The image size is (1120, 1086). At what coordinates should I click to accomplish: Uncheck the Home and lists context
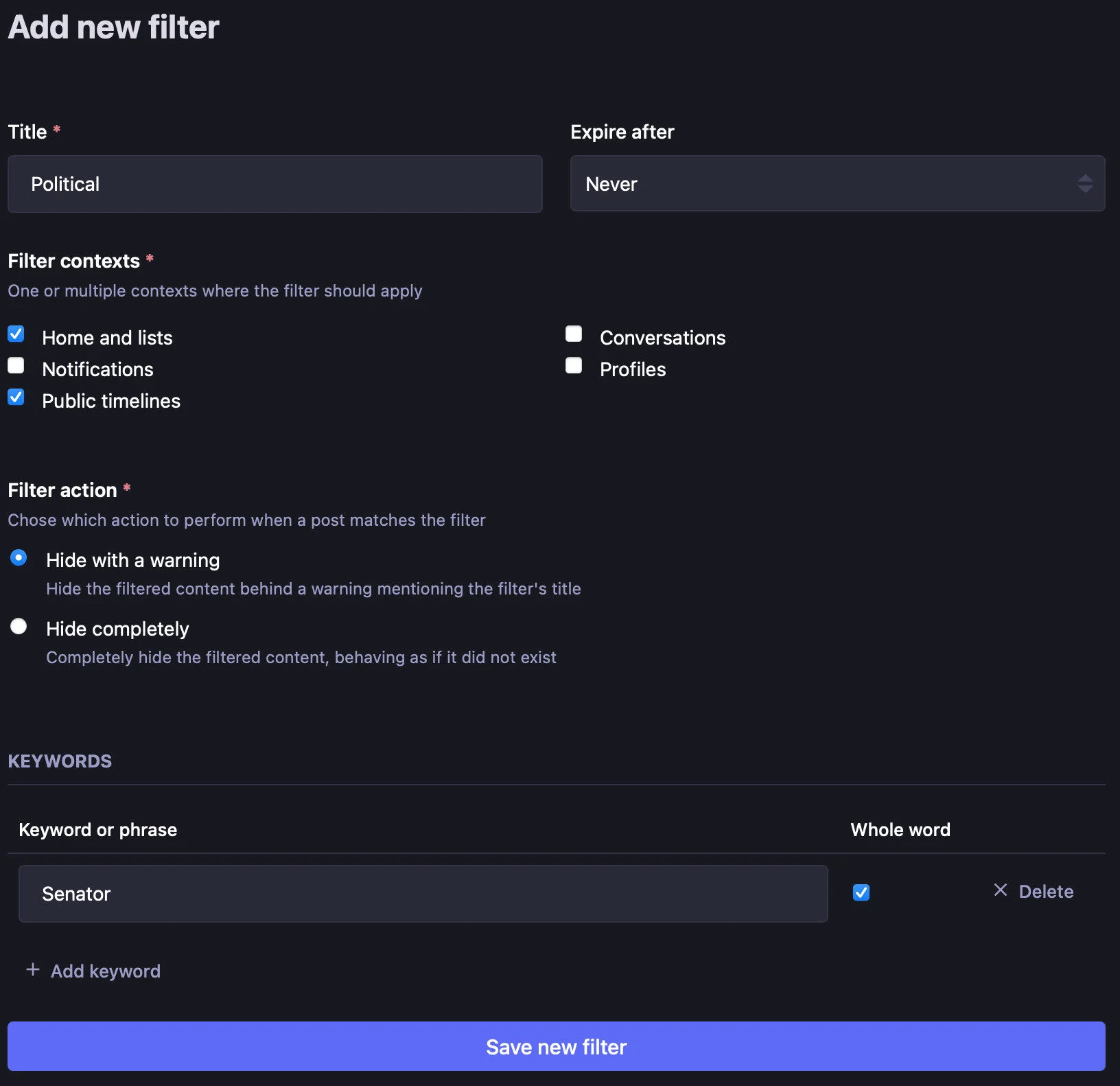click(16, 334)
